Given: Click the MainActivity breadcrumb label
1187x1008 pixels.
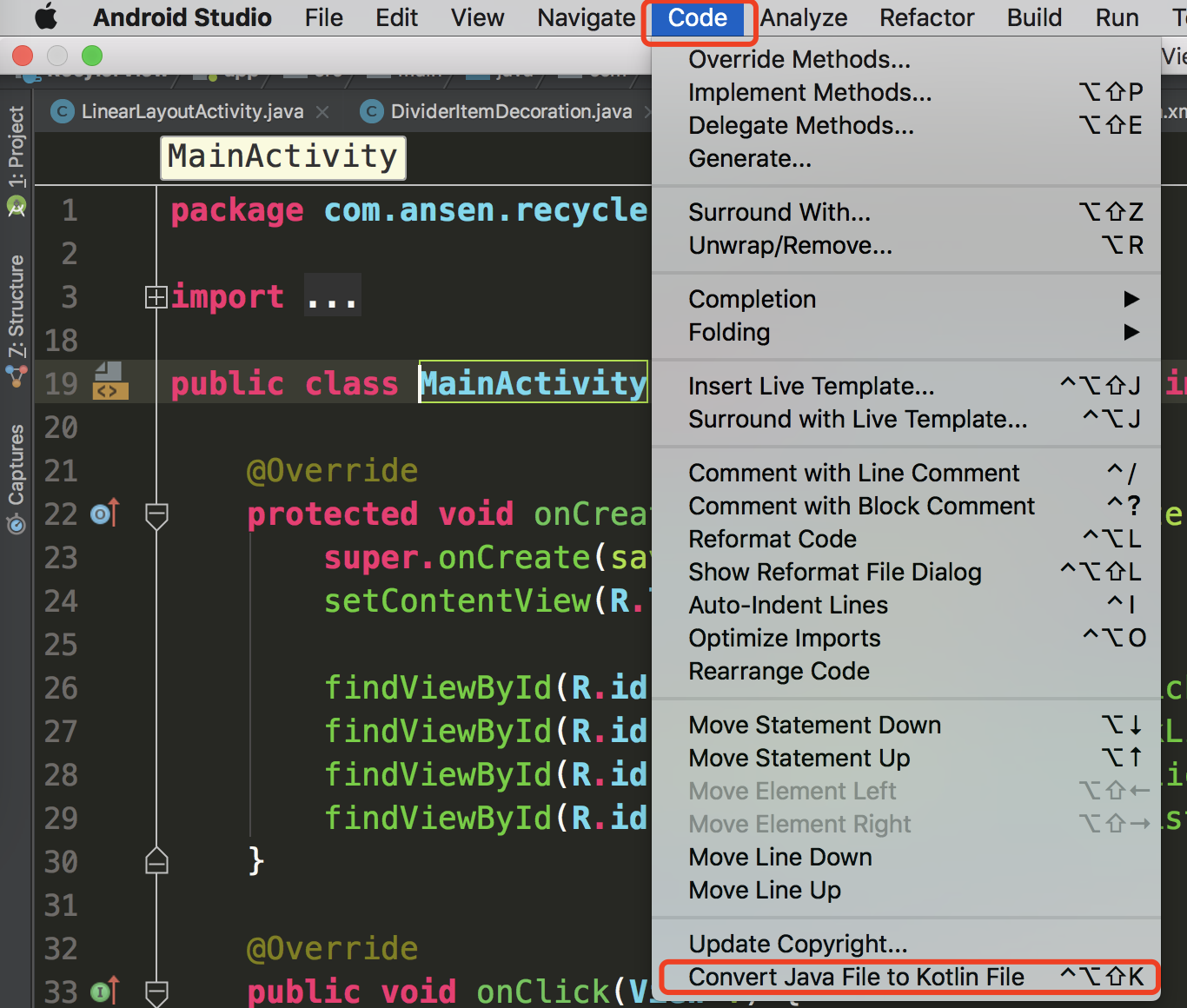Looking at the screenshot, I should [x=282, y=157].
